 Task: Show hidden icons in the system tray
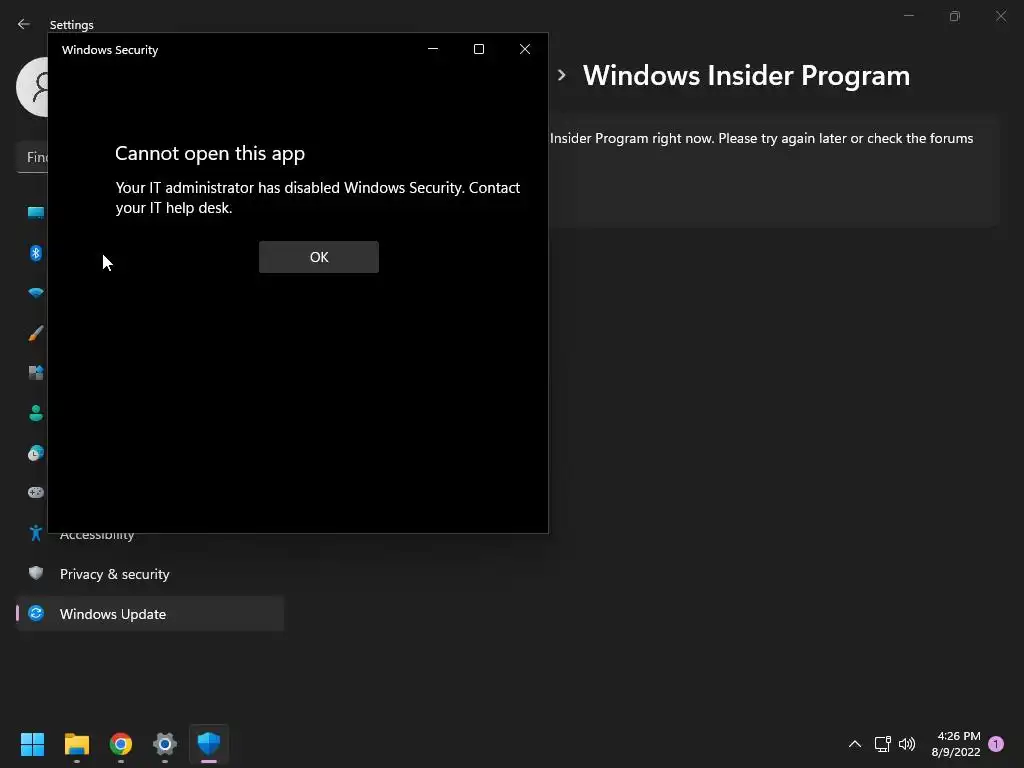pyautogui.click(x=854, y=744)
